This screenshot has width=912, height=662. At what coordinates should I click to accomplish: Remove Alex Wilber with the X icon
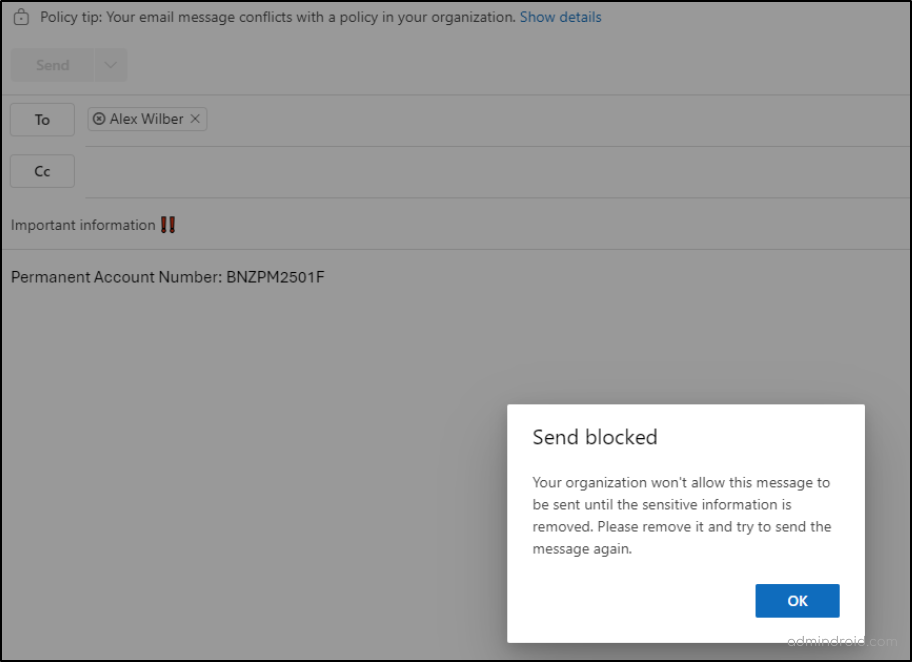click(195, 119)
